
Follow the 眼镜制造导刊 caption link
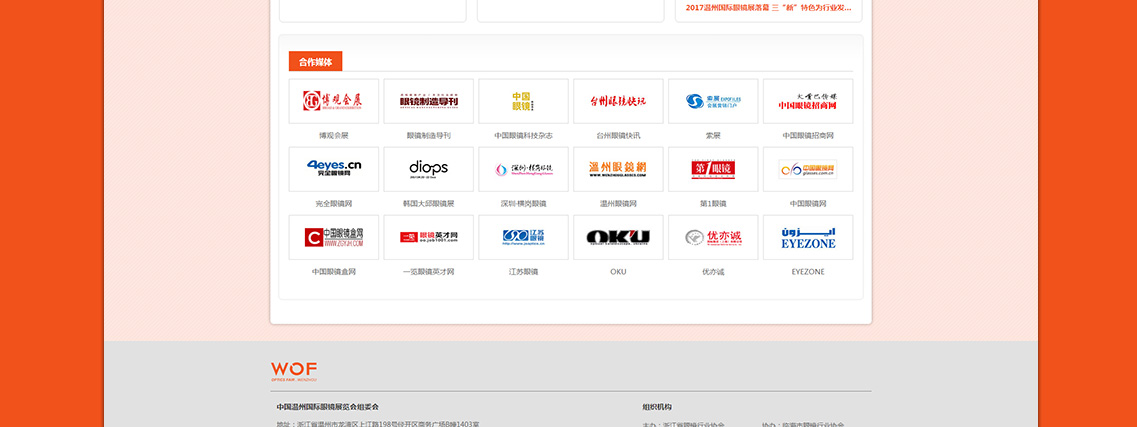pyautogui.click(x=429, y=136)
